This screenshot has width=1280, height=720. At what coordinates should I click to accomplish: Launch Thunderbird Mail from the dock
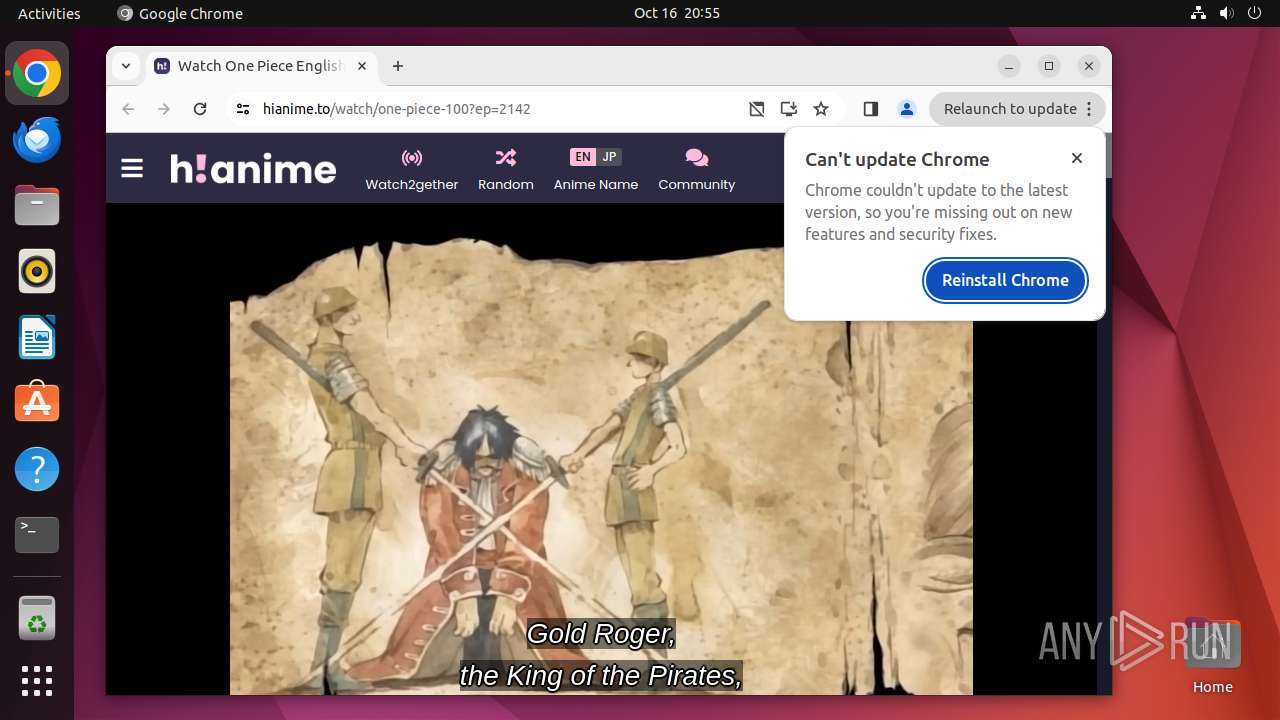37,139
